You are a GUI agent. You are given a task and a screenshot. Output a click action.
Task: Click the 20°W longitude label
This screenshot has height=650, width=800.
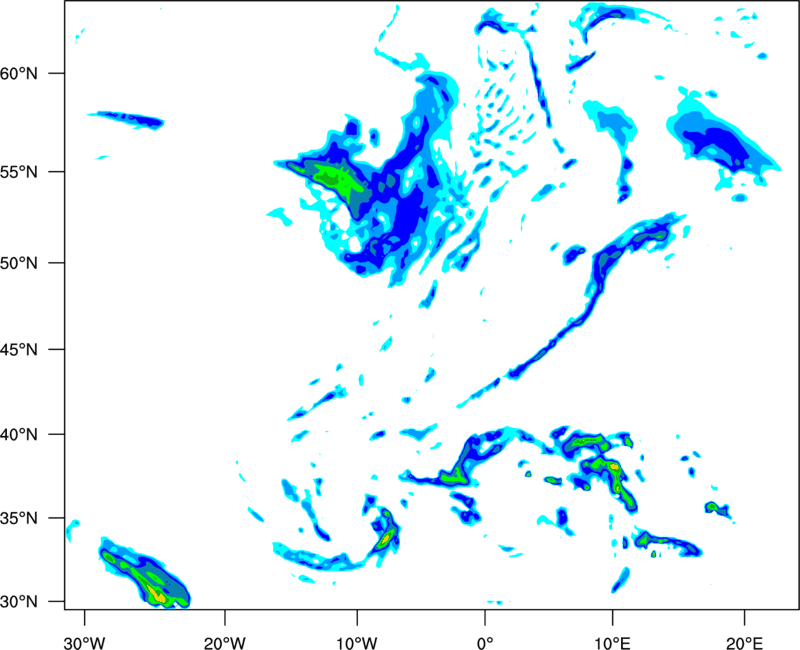pos(224,643)
